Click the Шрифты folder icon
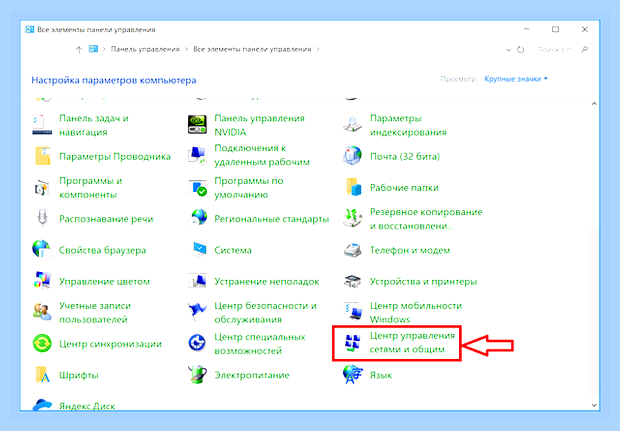Screen dimensions: 620x431 [x=42, y=374]
